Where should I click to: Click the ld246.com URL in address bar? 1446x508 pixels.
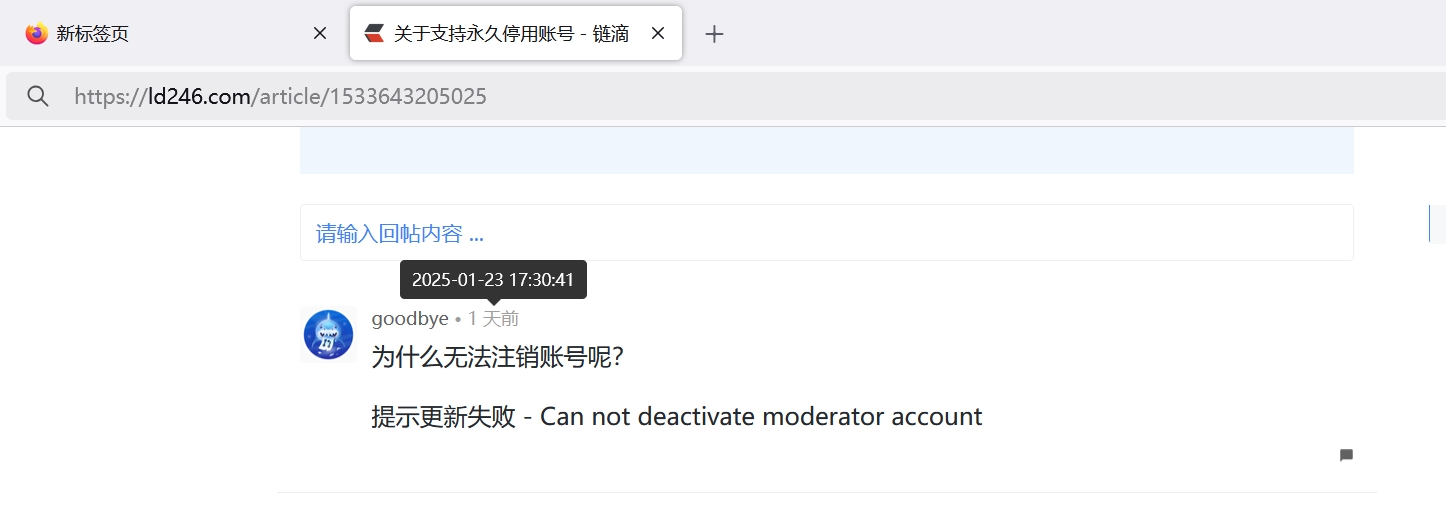[199, 96]
